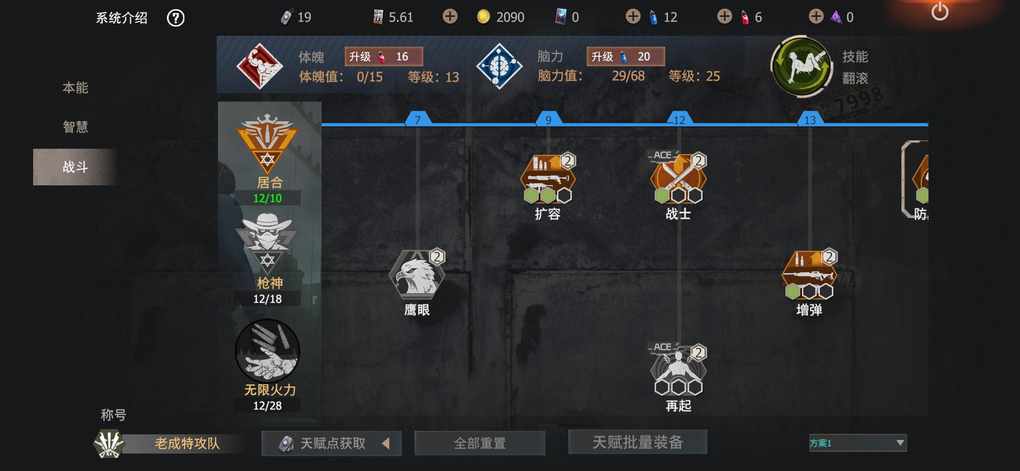Click 全部重置 reset all button

(479, 443)
